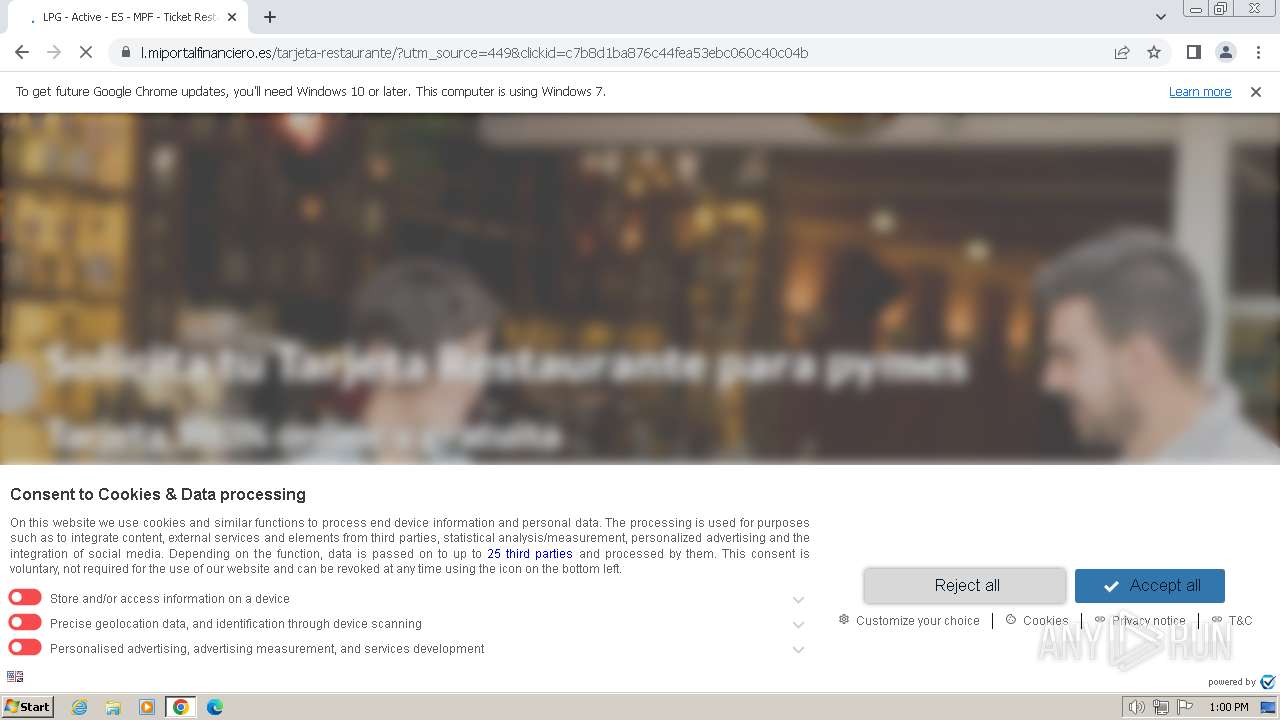This screenshot has height=720, width=1280.
Task: Toggle Precise geolocation data switch
Action: pos(25,623)
